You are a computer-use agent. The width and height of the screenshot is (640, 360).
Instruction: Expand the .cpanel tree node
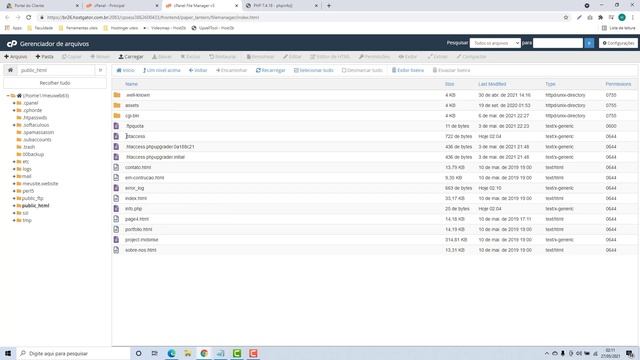pos(14,103)
